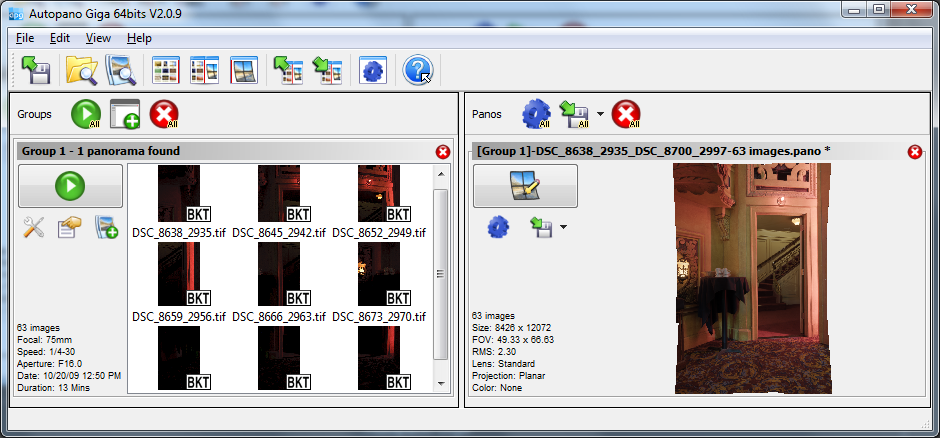Save all panos icon
This screenshot has height=438, width=940.
[575, 114]
